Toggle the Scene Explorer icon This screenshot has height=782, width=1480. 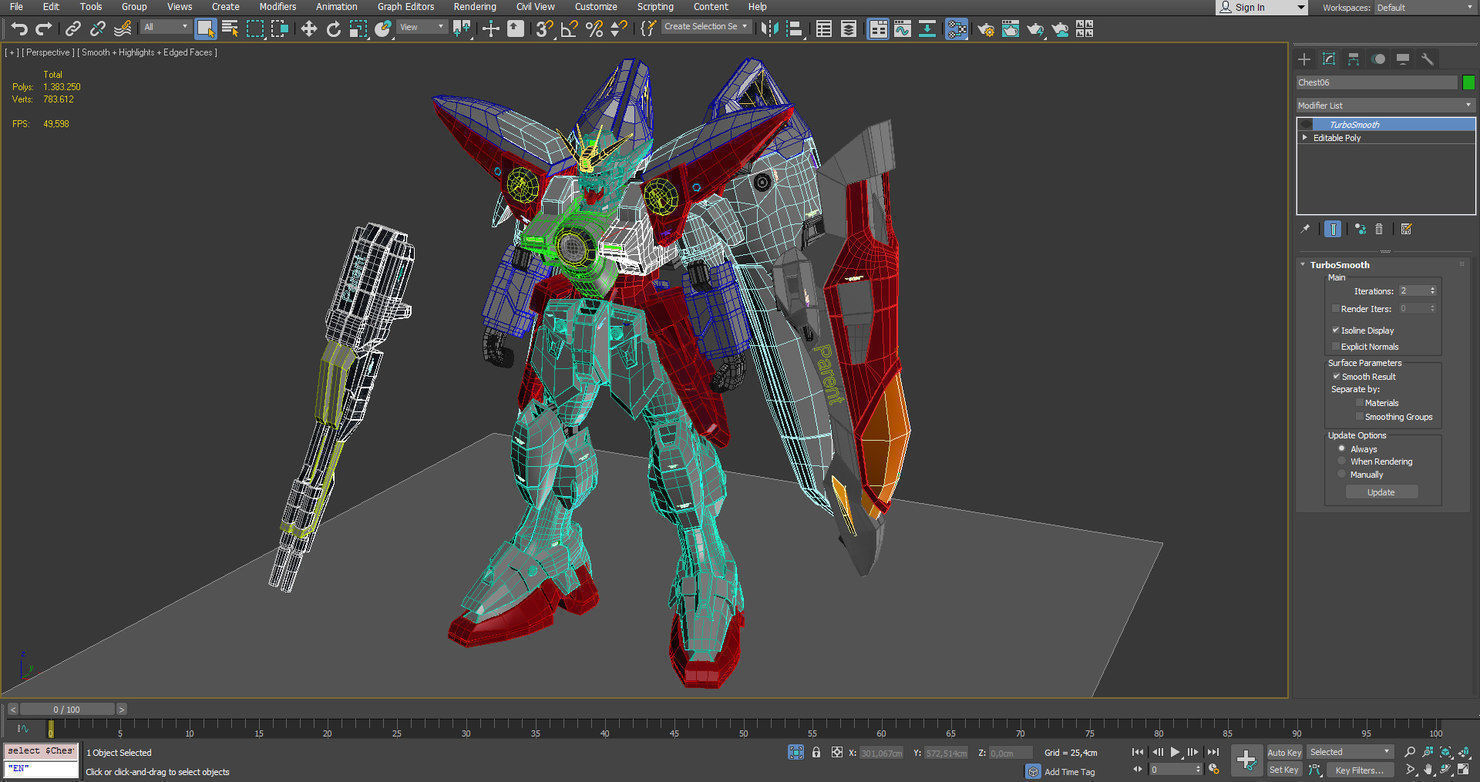pyautogui.click(x=824, y=29)
